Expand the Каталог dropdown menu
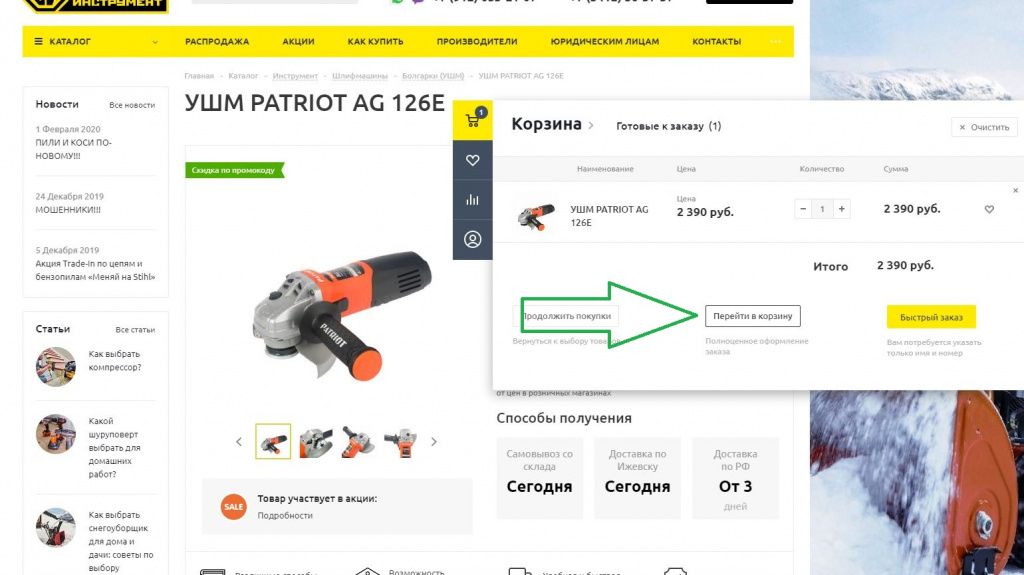The image size is (1024, 575). [x=96, y=41]
